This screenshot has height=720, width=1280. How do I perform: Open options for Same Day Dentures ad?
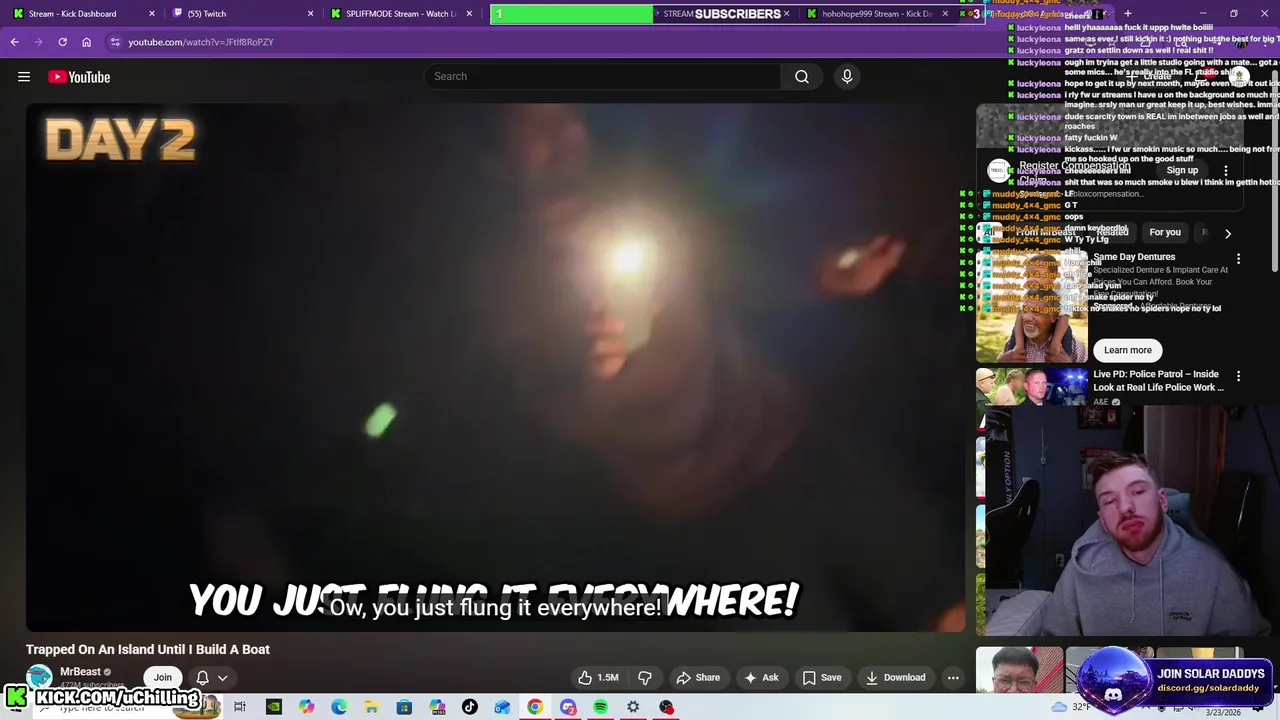pos(1238,259)
